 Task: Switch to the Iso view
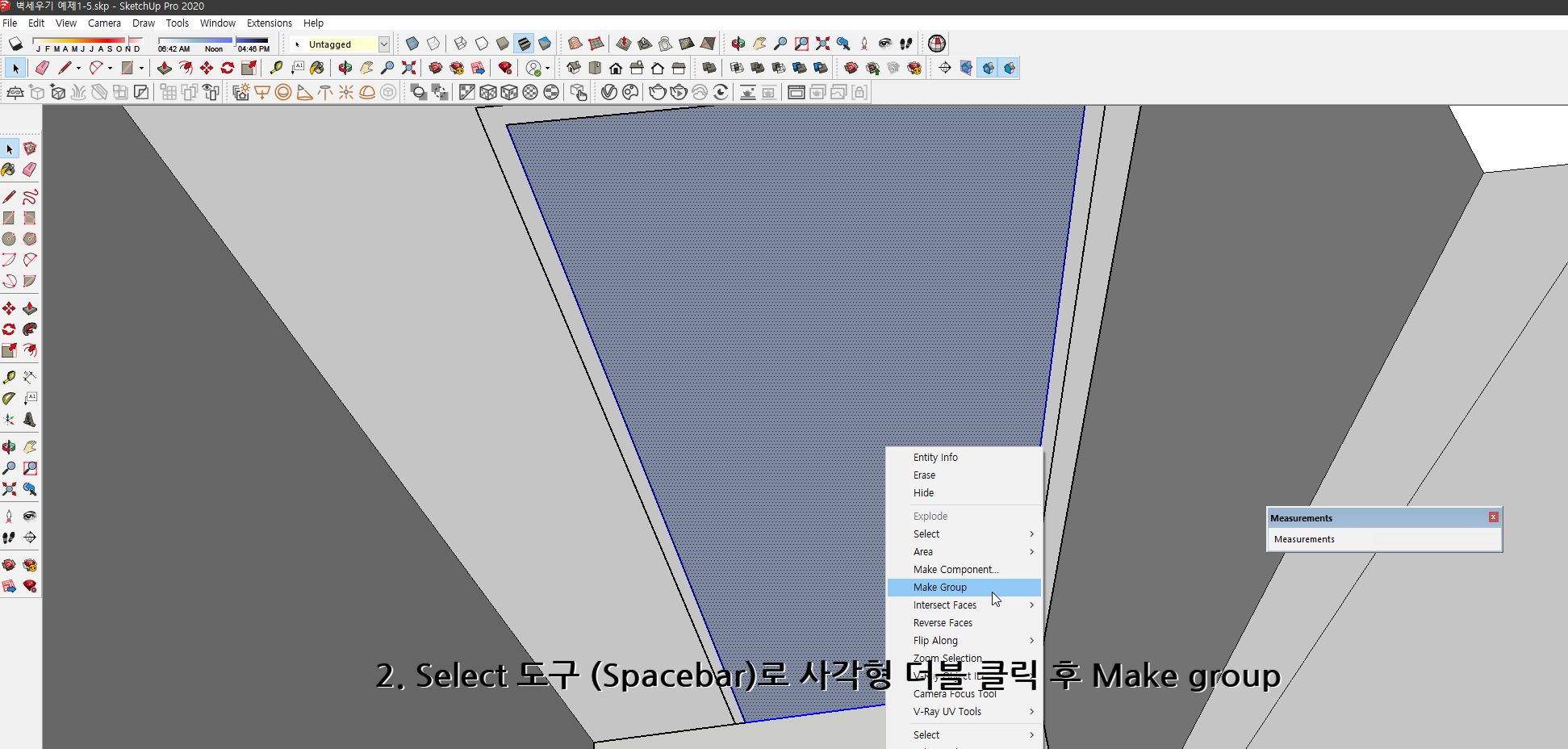click(x=574, y=68)
